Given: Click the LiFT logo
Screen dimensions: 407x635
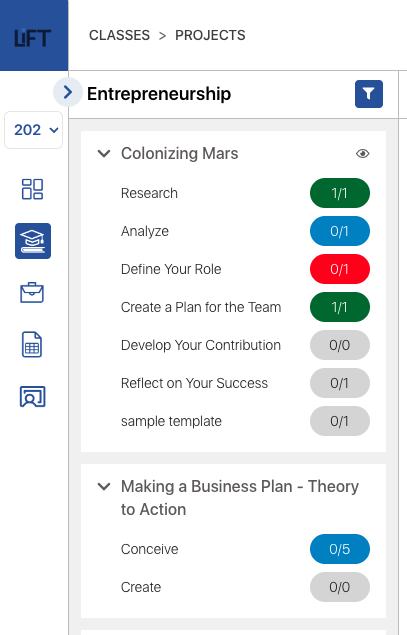Looking at the screenshot, I should (x=33, y=38).
